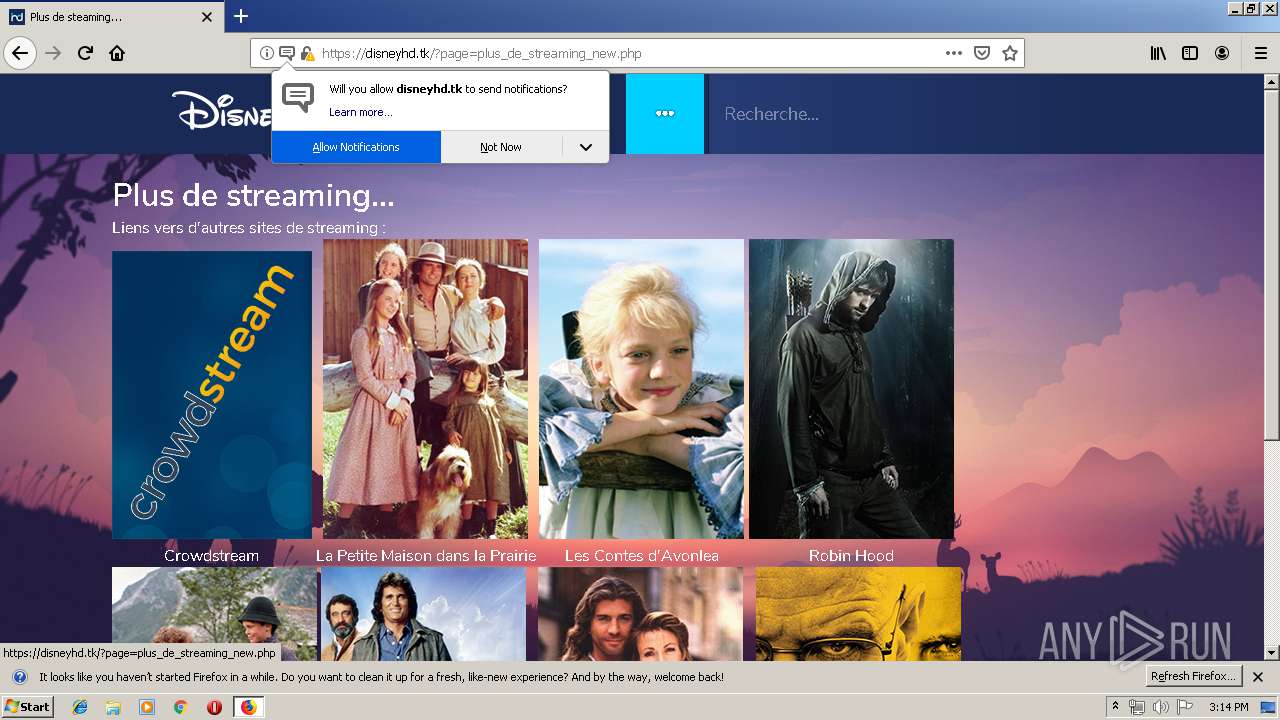1280x720 pixels.
Task: Click the 'Plus de streaming...' heading
Action: [253, 195]
